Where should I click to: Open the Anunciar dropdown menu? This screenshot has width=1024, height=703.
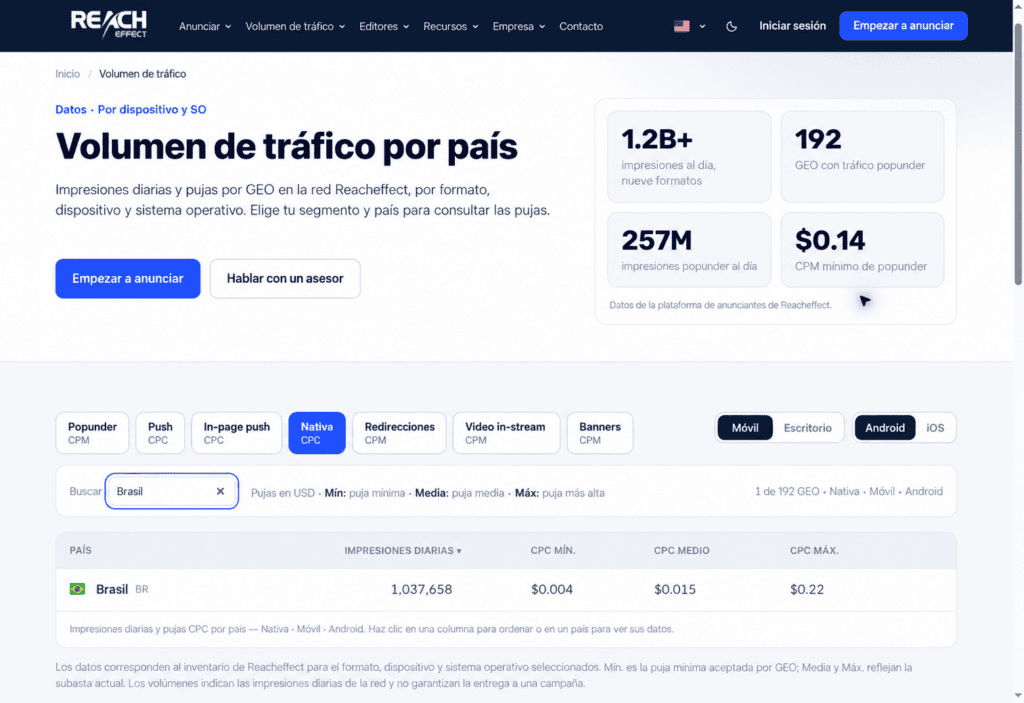coord(205,26)
